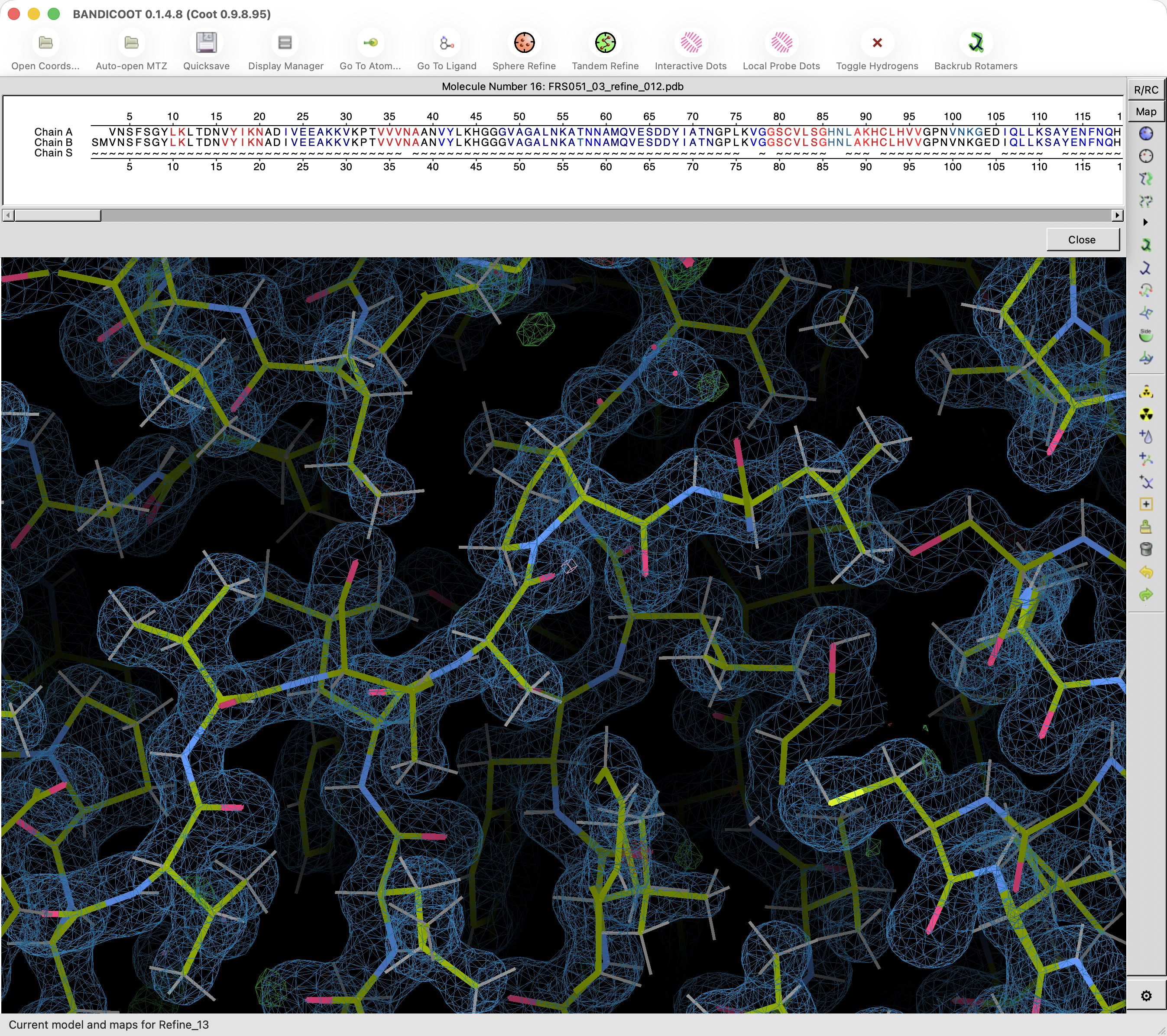Undo last modification with yellow arrow
Viewport: 1167px width, 1036px height.
(1146, 572)
